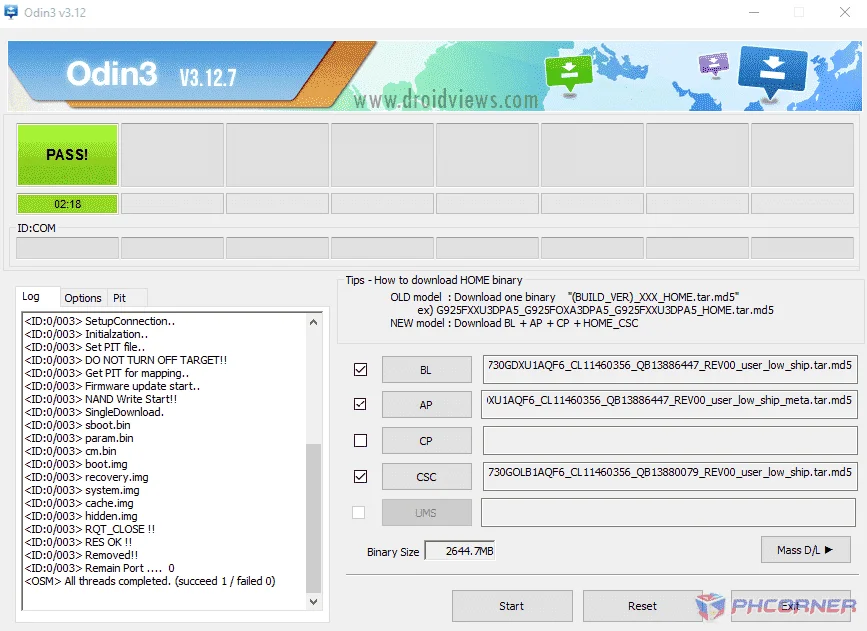Click the CSC file path field
The height and width of the screenshot is (631, 867).
coord(670,476)
